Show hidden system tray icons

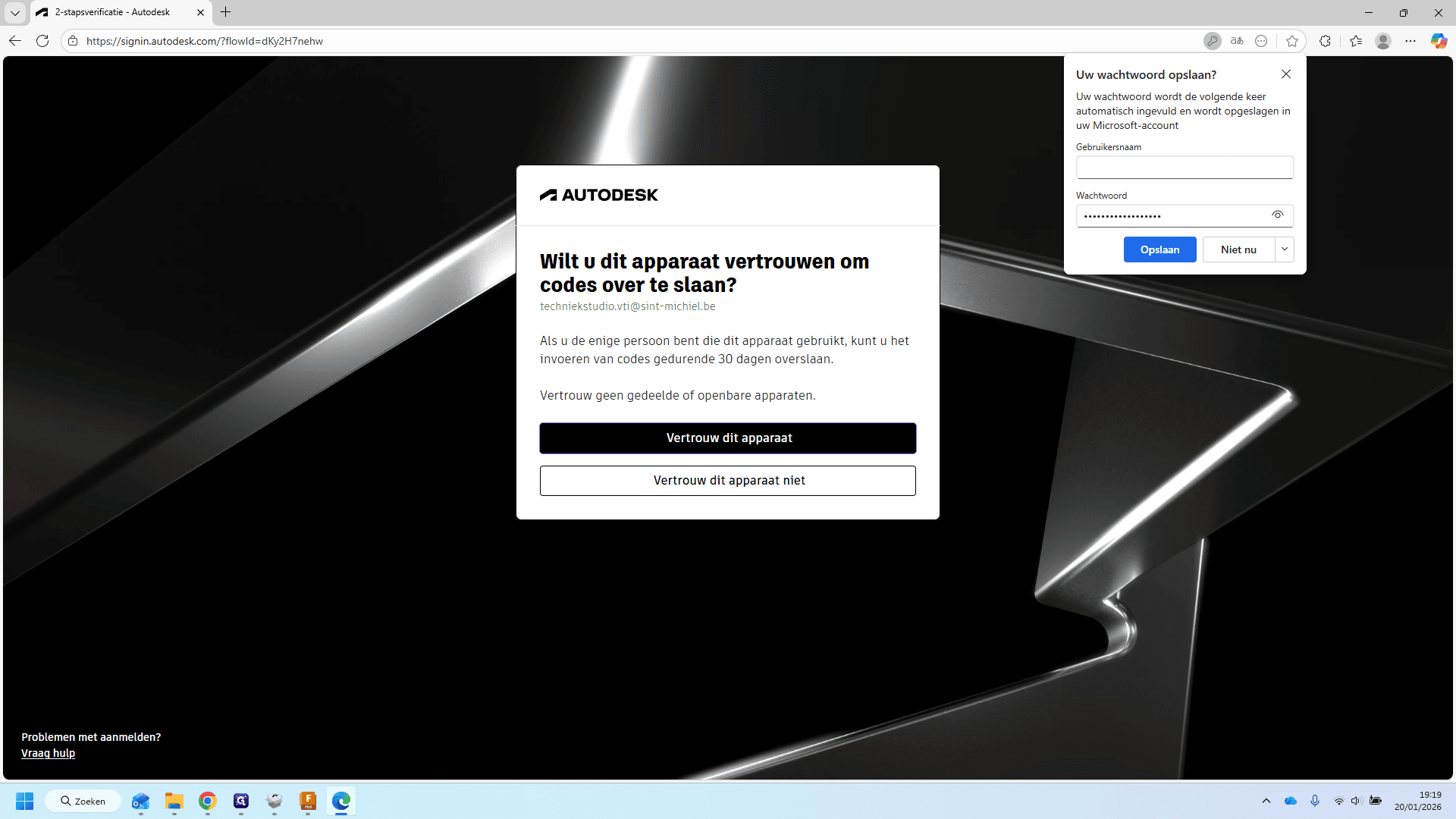pyautogui.click(x=1266, y=801)
